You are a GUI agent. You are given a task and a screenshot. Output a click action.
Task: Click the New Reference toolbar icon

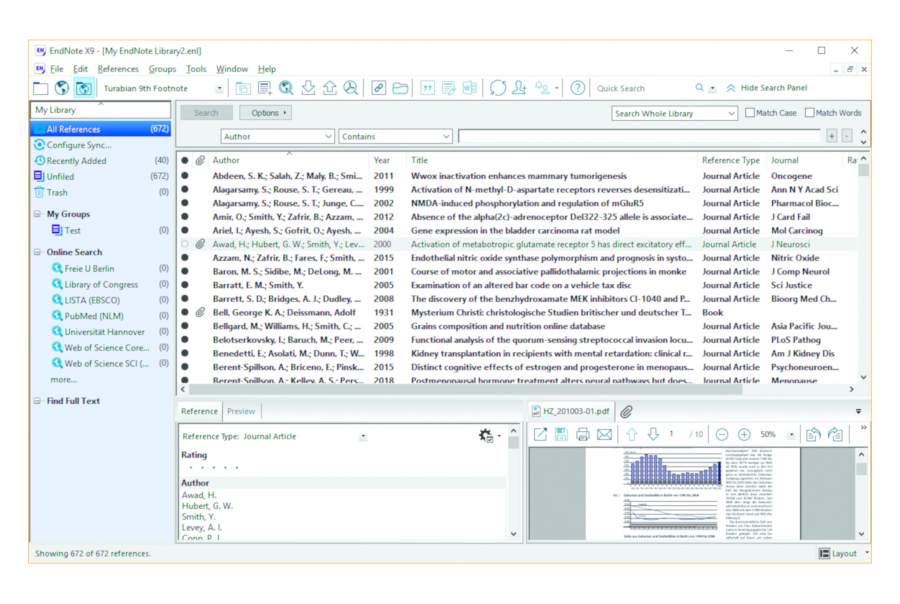265,88
